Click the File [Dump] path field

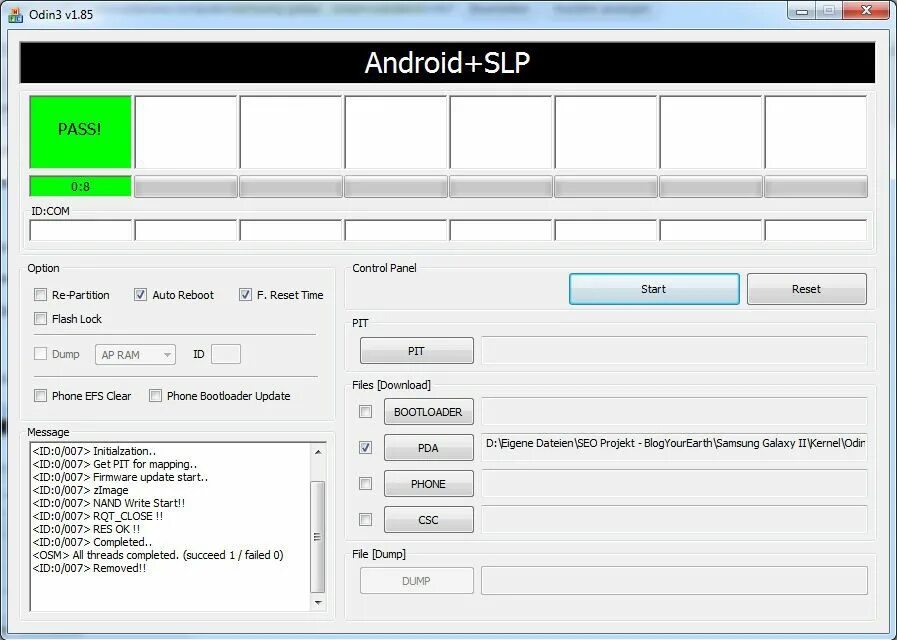[674, 581]
